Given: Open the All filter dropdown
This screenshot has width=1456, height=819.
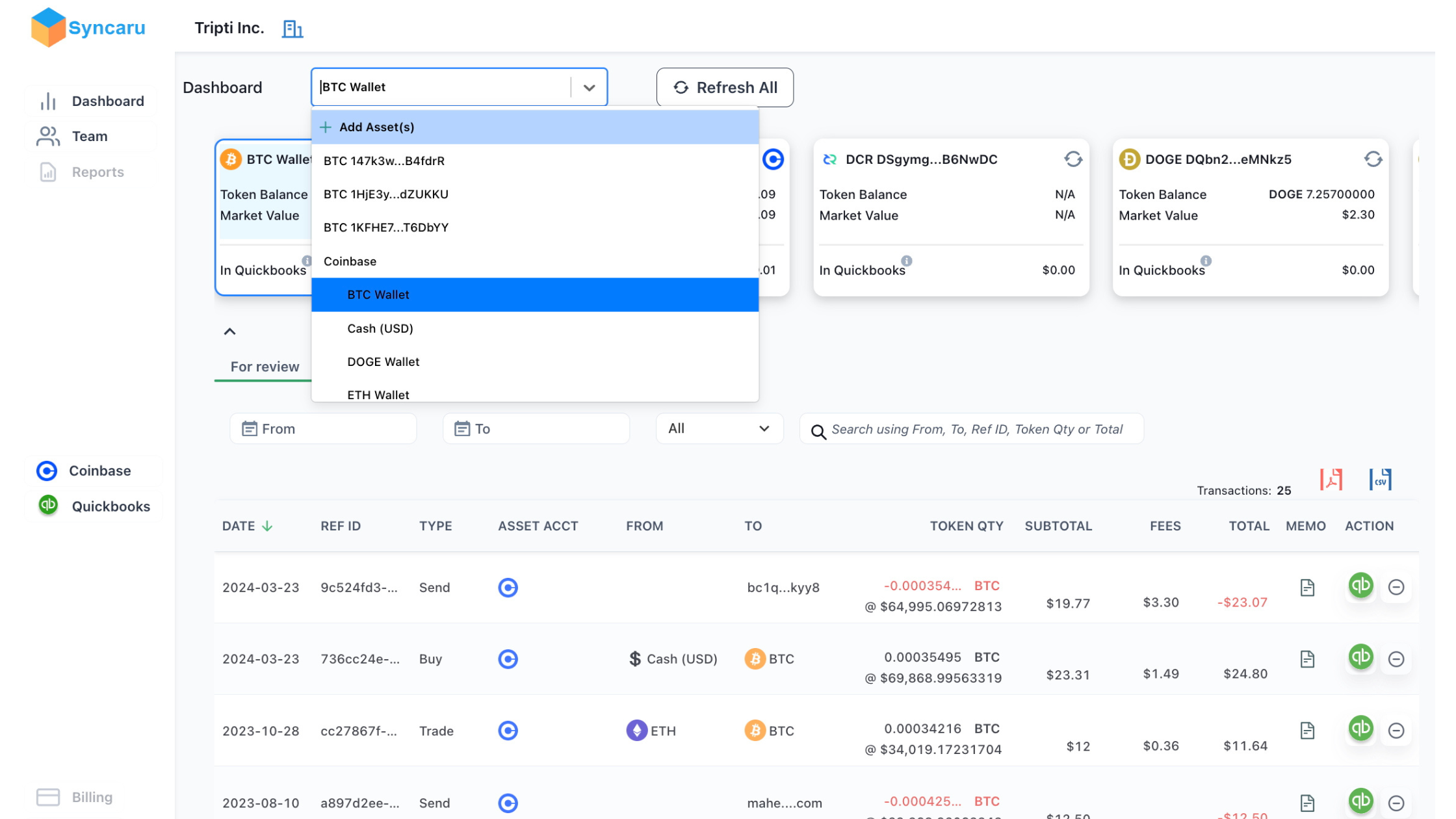Looking at the screenshot, I should (720, 428).
